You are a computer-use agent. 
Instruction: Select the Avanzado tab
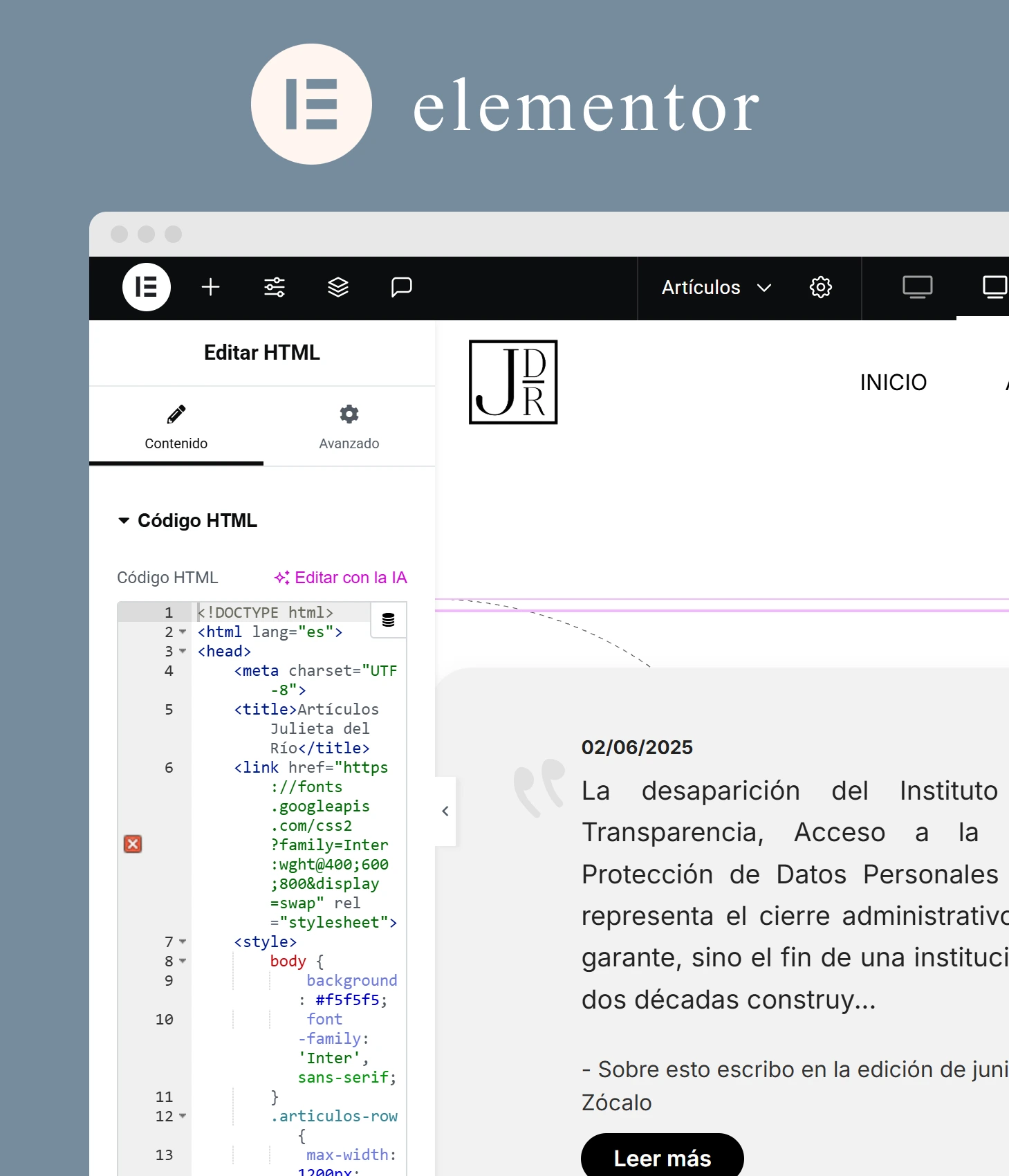(349, 427)
